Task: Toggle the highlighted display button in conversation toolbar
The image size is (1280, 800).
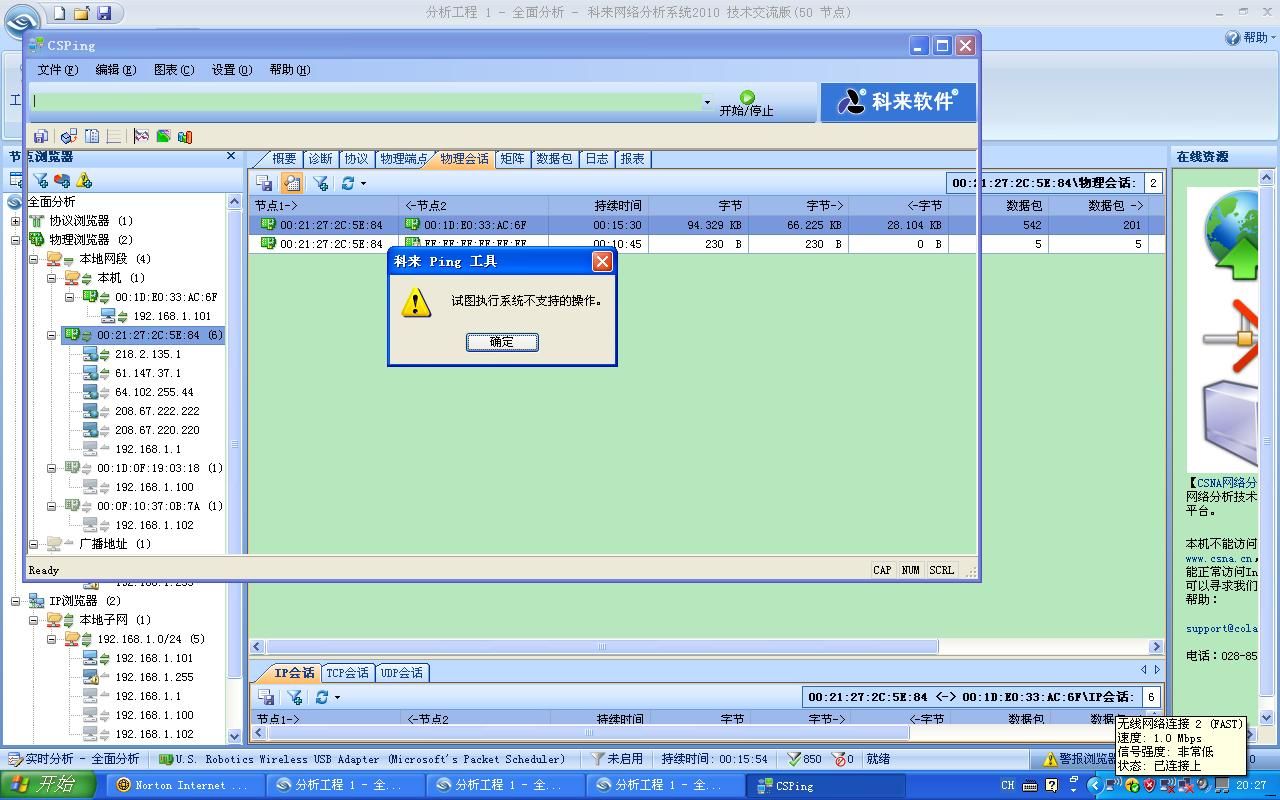Action: point(291,183)
